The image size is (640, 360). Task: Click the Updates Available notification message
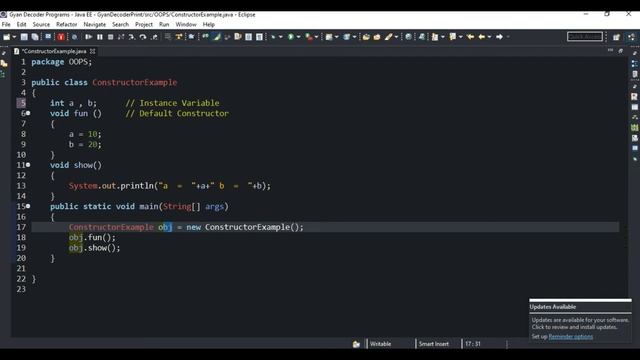[x=580, y=323]
